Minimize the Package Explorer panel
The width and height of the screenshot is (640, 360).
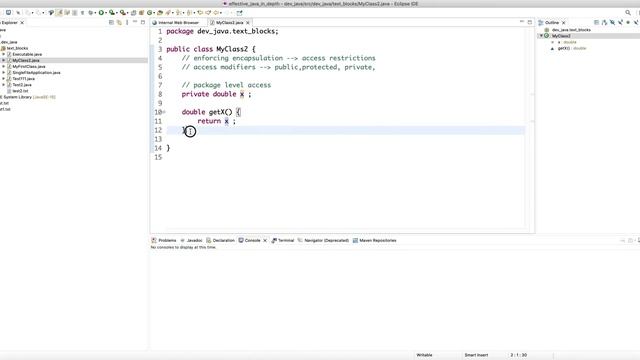[x=135, y=22]
